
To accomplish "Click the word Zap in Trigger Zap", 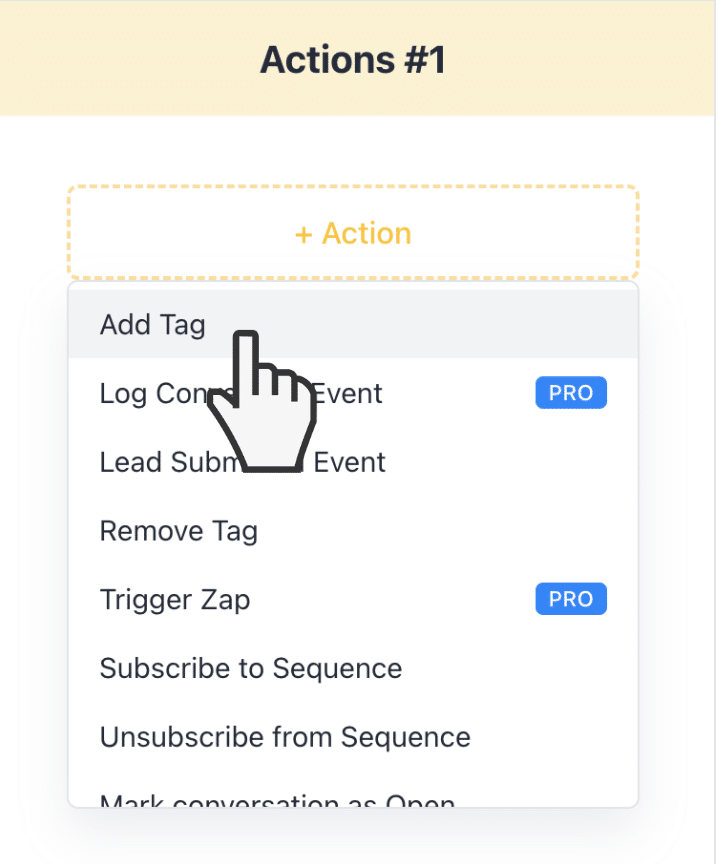I will point(225,600).
